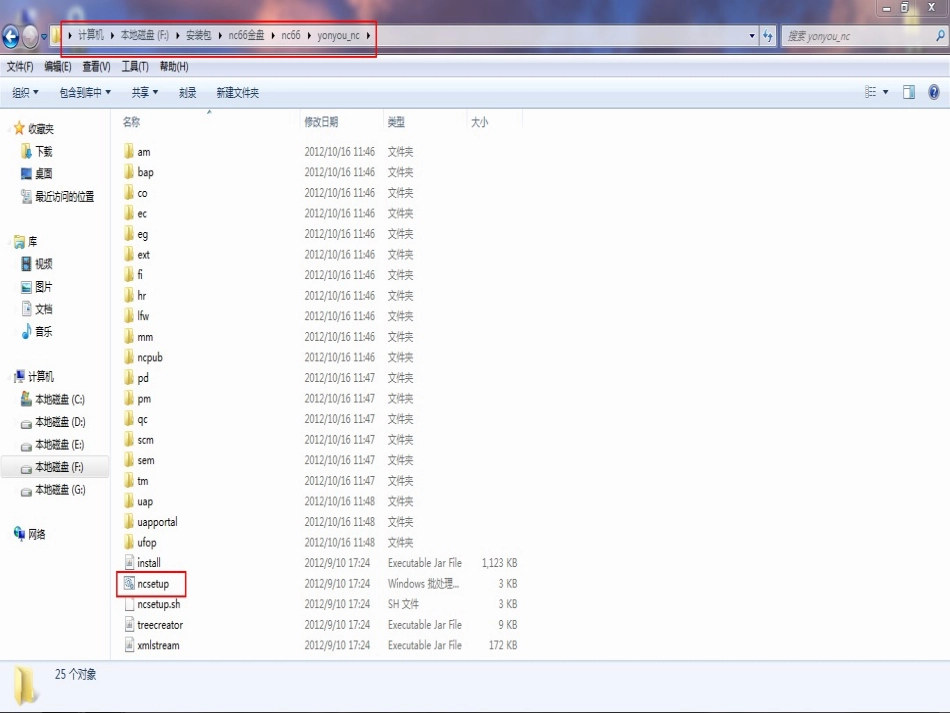950x713 pixels.
Task: Select the am folder icon
Action: (x=128, y=151)
